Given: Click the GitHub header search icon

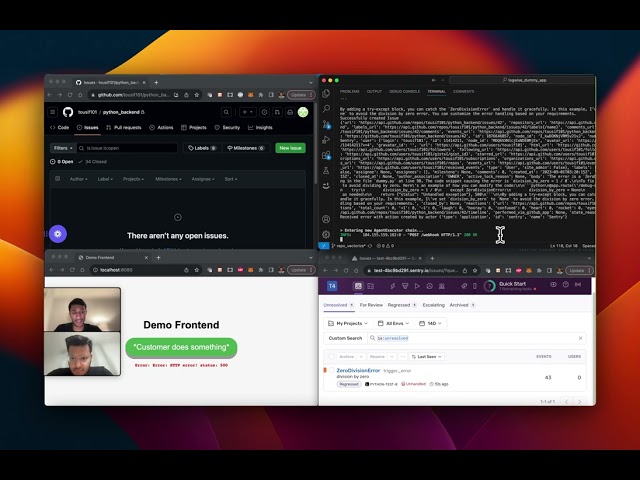Looking at the screenshot, I should pyautogui.click(x=226, y=112).
